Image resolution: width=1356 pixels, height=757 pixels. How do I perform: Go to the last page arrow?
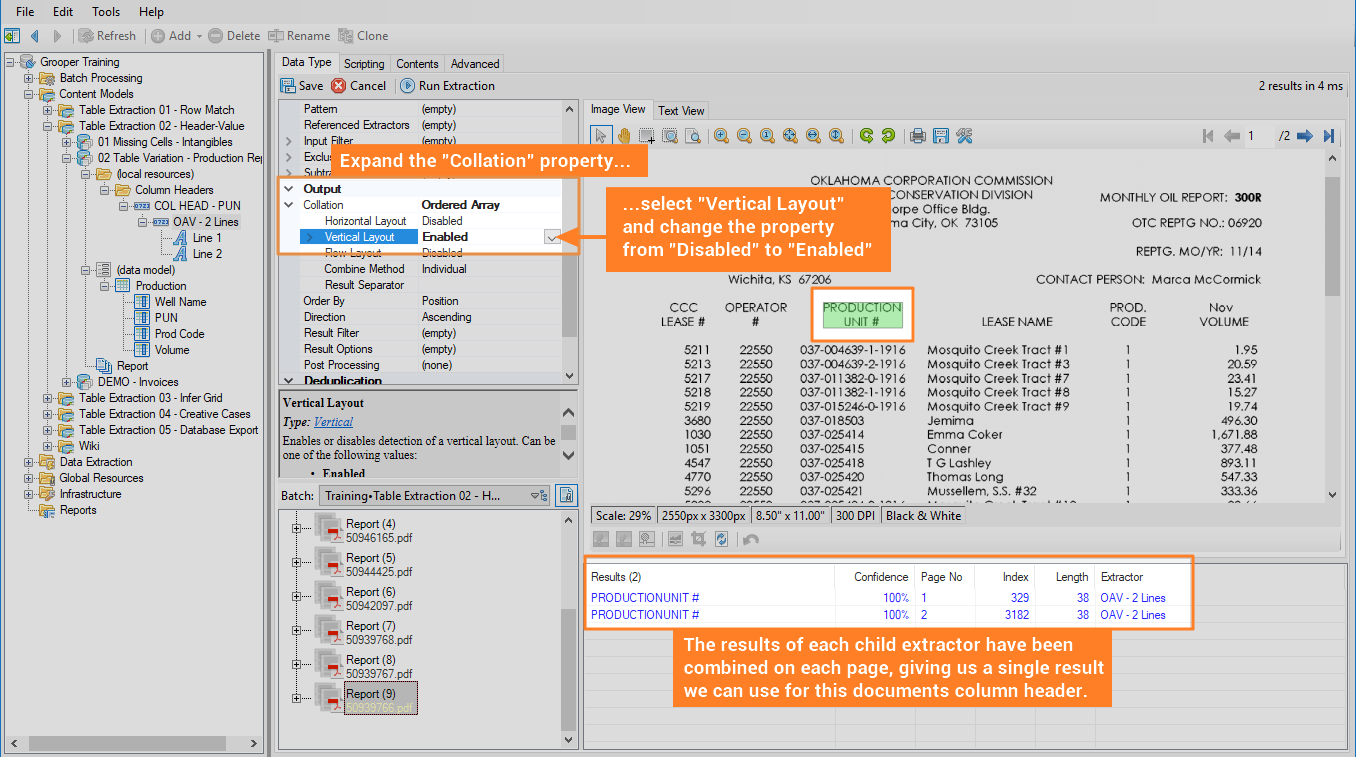(x=1329, y=136)
